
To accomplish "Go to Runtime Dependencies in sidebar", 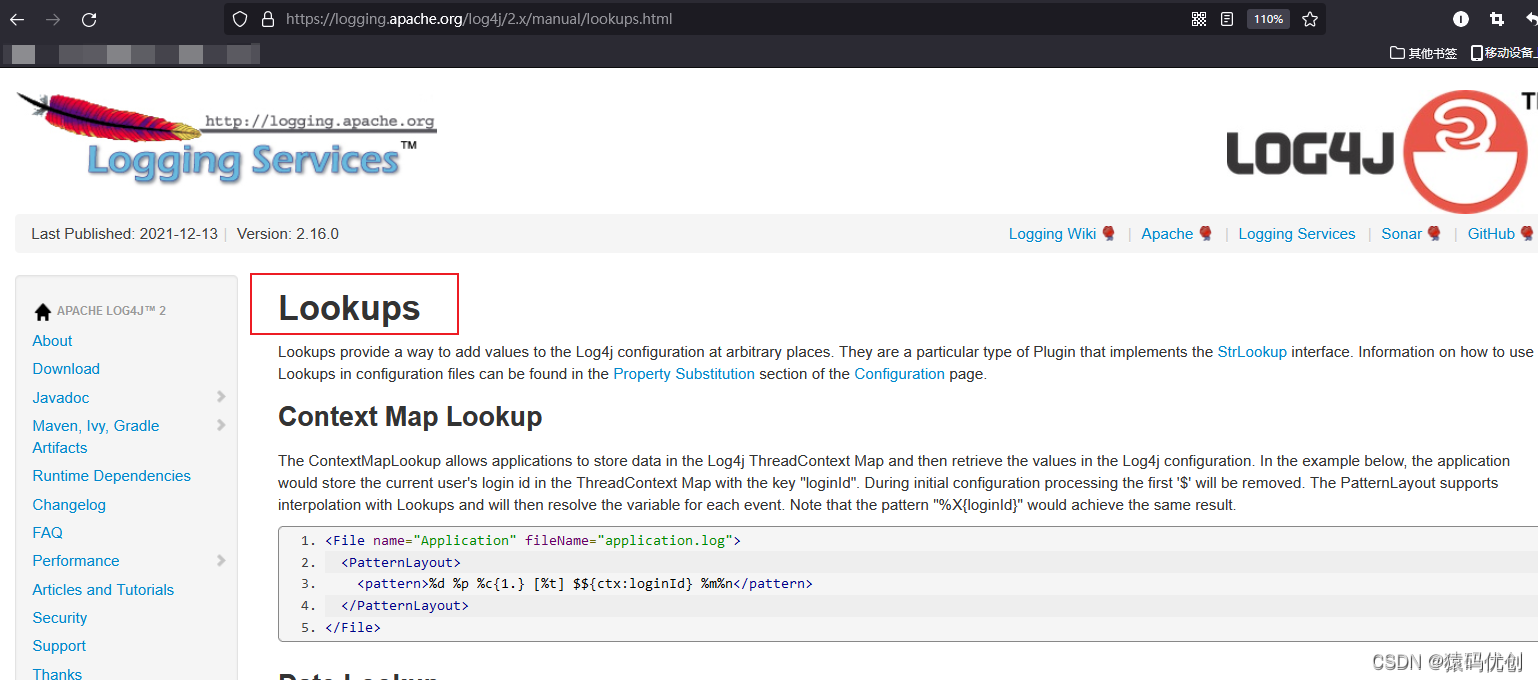I will [111, 476].
